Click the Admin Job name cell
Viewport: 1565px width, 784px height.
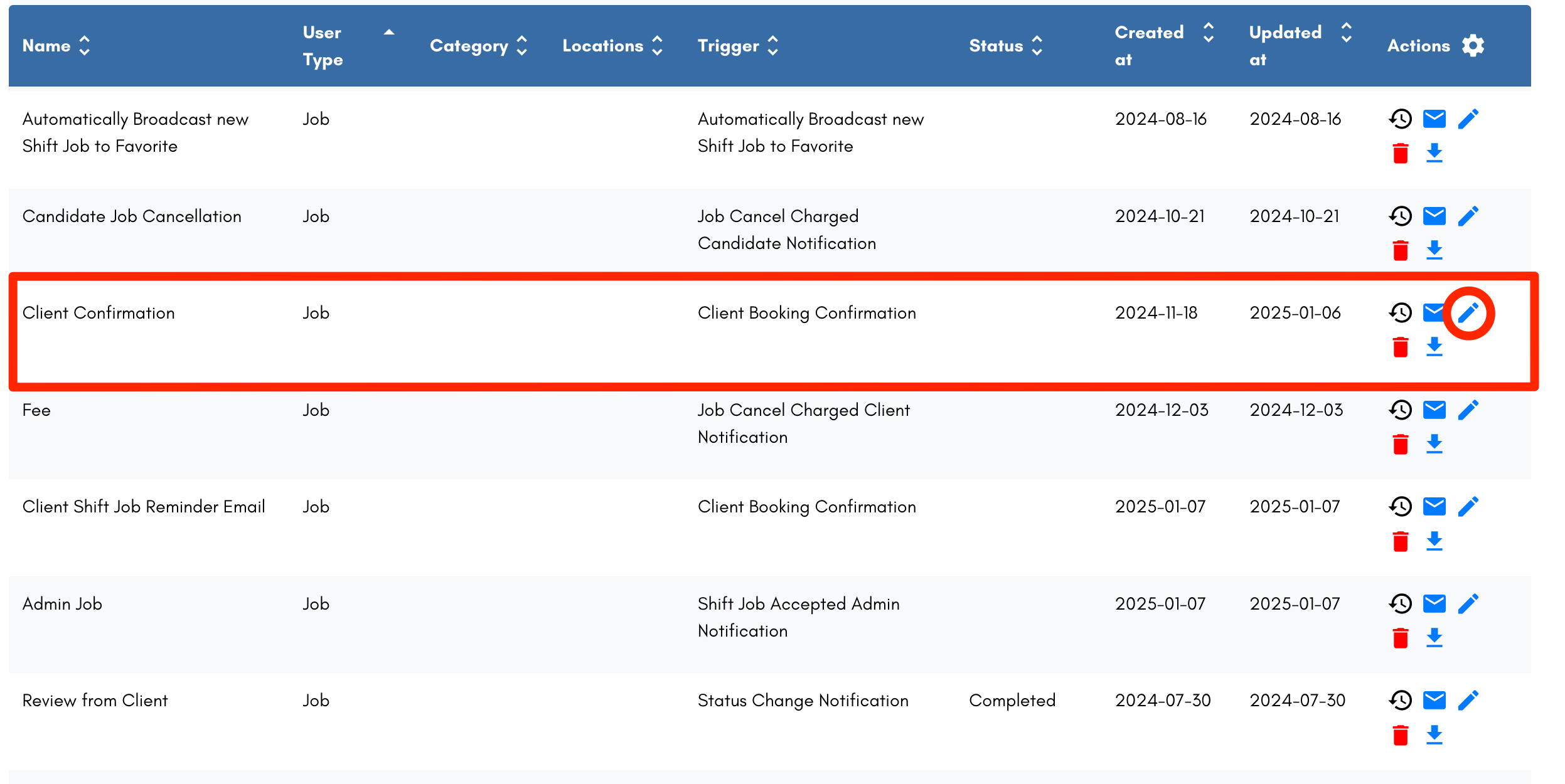(x=62, y=603)
